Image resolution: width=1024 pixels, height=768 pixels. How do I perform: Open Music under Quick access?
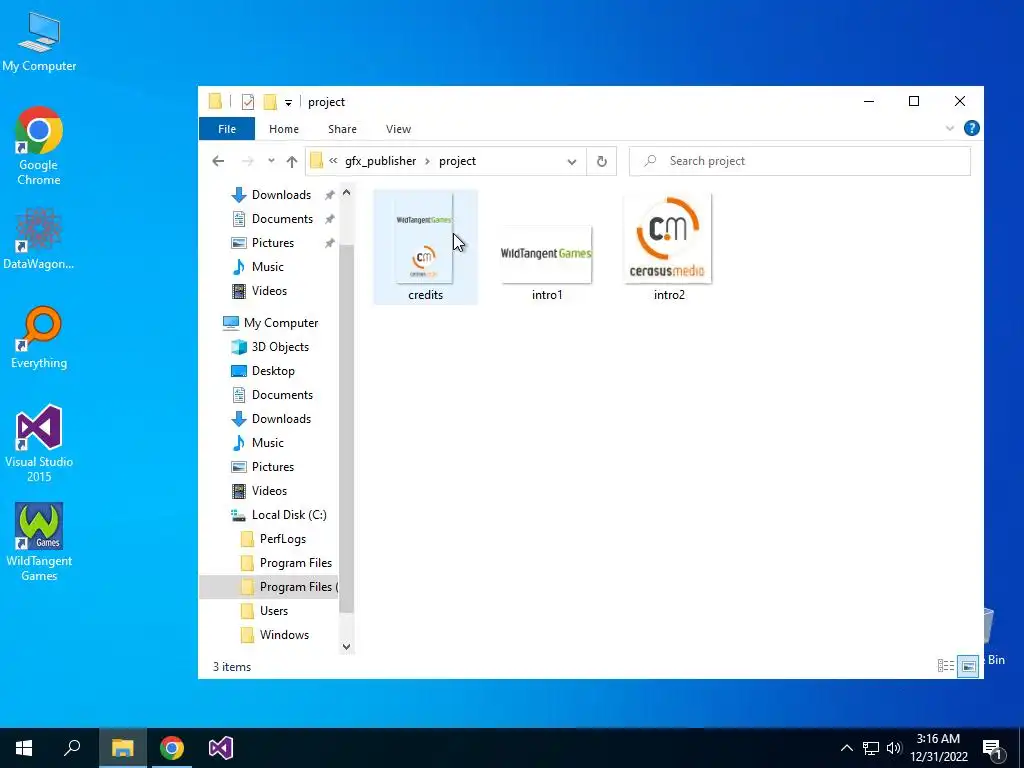point(268,266)
